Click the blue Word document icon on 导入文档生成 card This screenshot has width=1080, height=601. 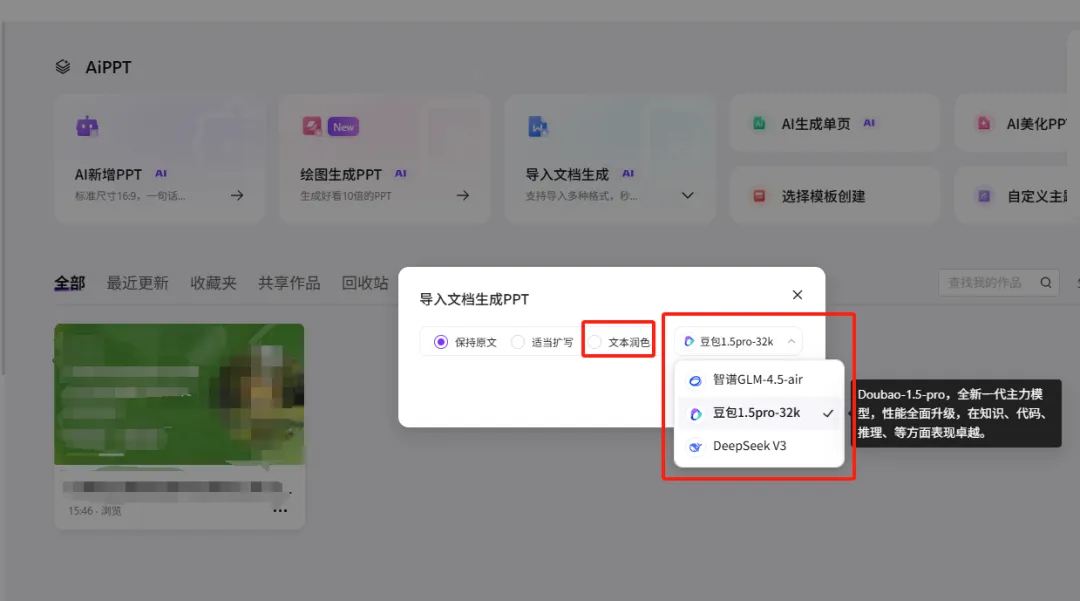pos(538,127)
